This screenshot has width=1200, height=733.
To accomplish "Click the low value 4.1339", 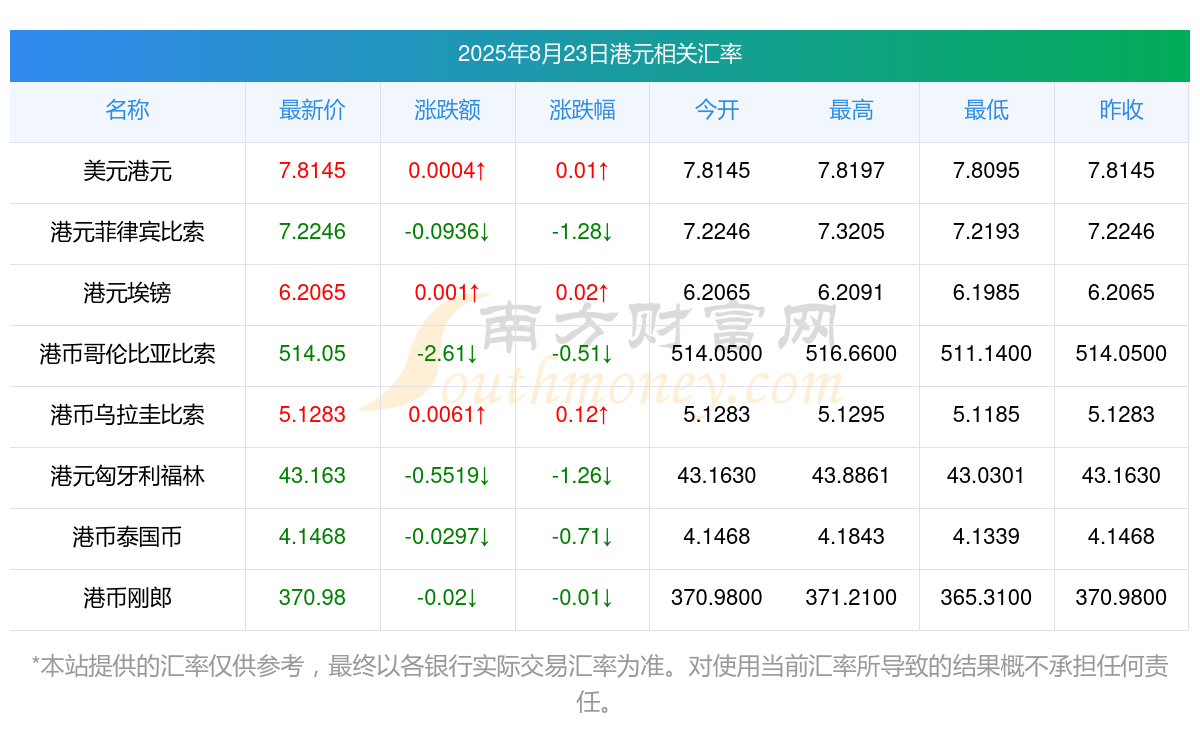I will pyautogui.click(x=986, y=537).
